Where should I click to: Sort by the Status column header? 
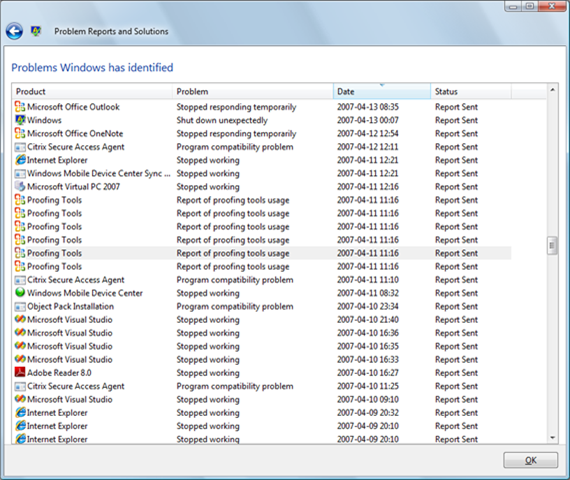pyautogui.click(x=471, y=91)
